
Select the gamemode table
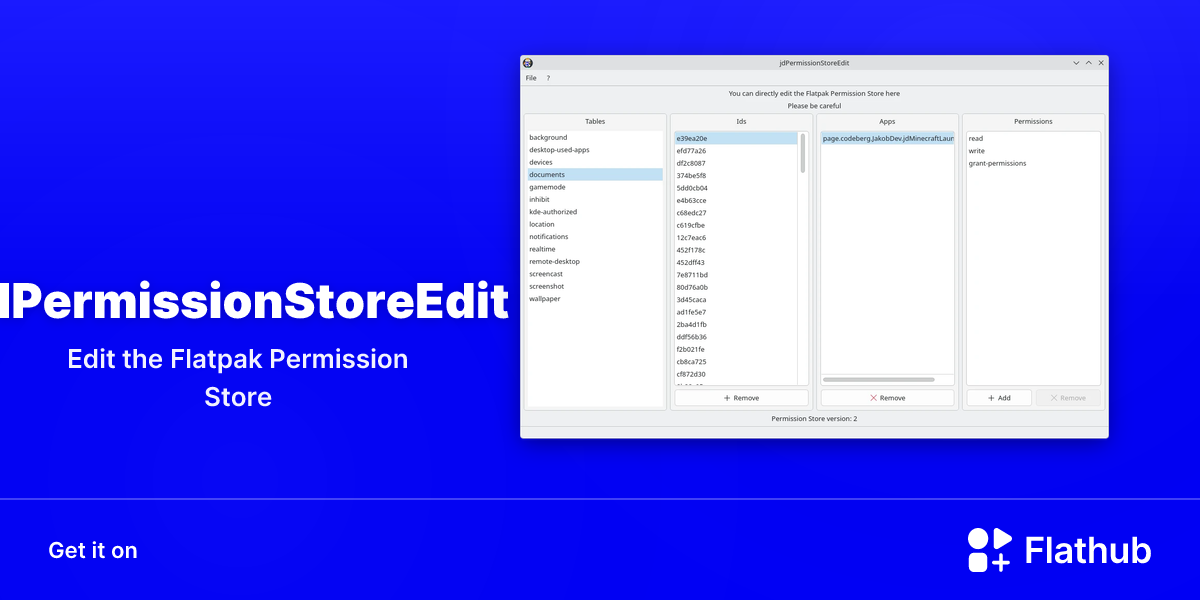[x=595, y=187]
